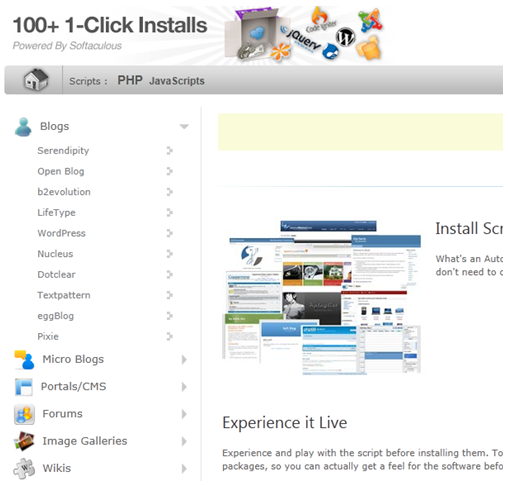
Task: Click the Wikis puzzle piece icon
Action: [x=24, y=468]
